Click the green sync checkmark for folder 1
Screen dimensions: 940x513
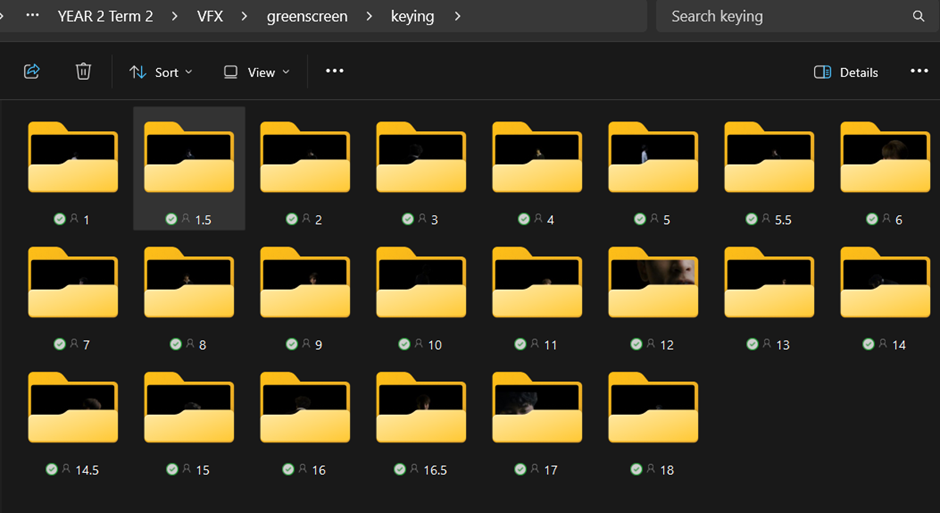pos(59,219)
